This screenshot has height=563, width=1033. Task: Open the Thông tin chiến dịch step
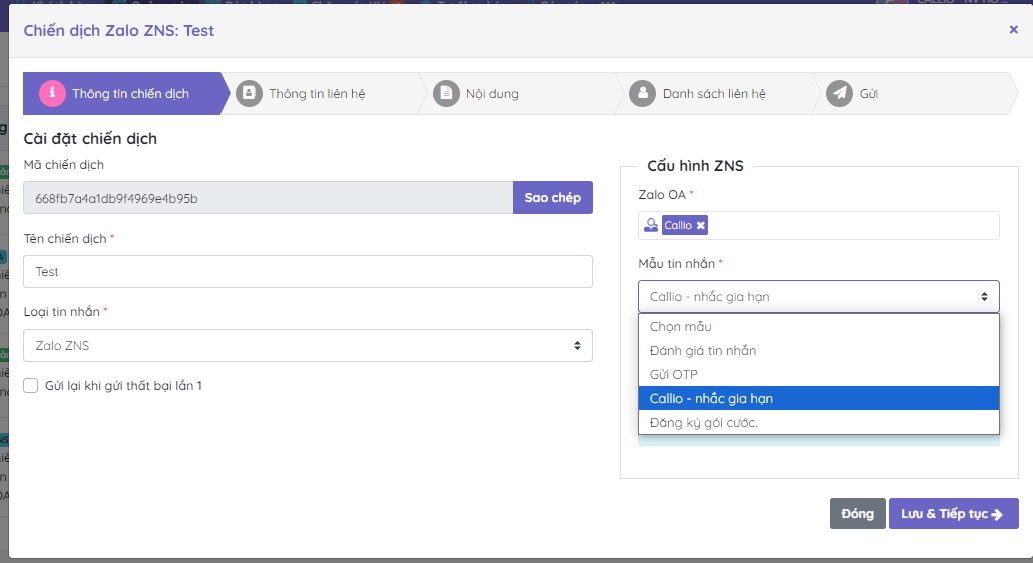click(124, 94)
